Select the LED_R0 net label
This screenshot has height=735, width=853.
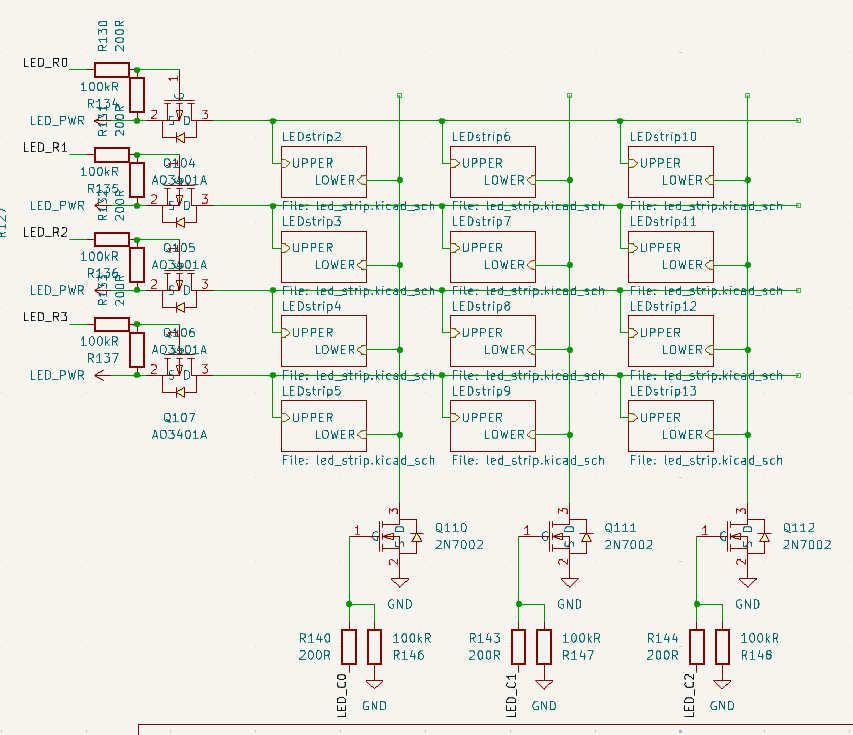click(45, 63)
